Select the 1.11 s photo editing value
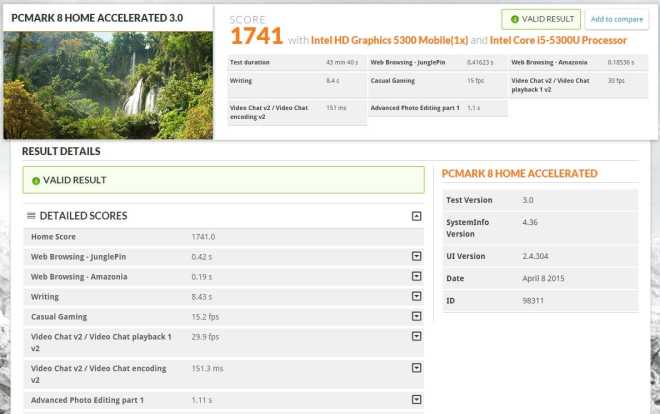This screenshot has height=414, width=660. coord(202,400)
